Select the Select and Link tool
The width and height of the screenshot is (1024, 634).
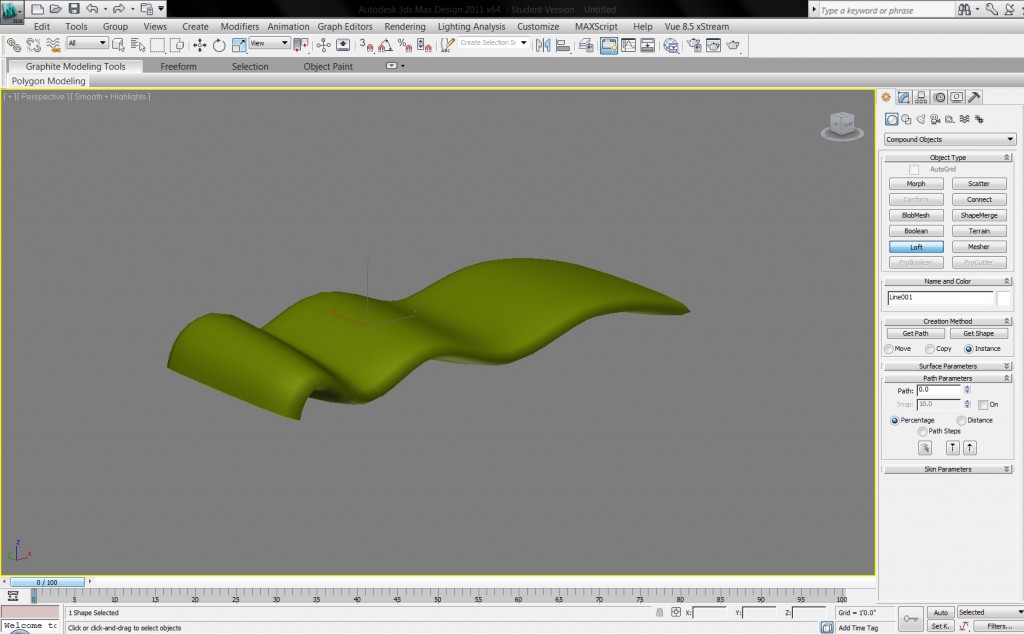[15, 45]
